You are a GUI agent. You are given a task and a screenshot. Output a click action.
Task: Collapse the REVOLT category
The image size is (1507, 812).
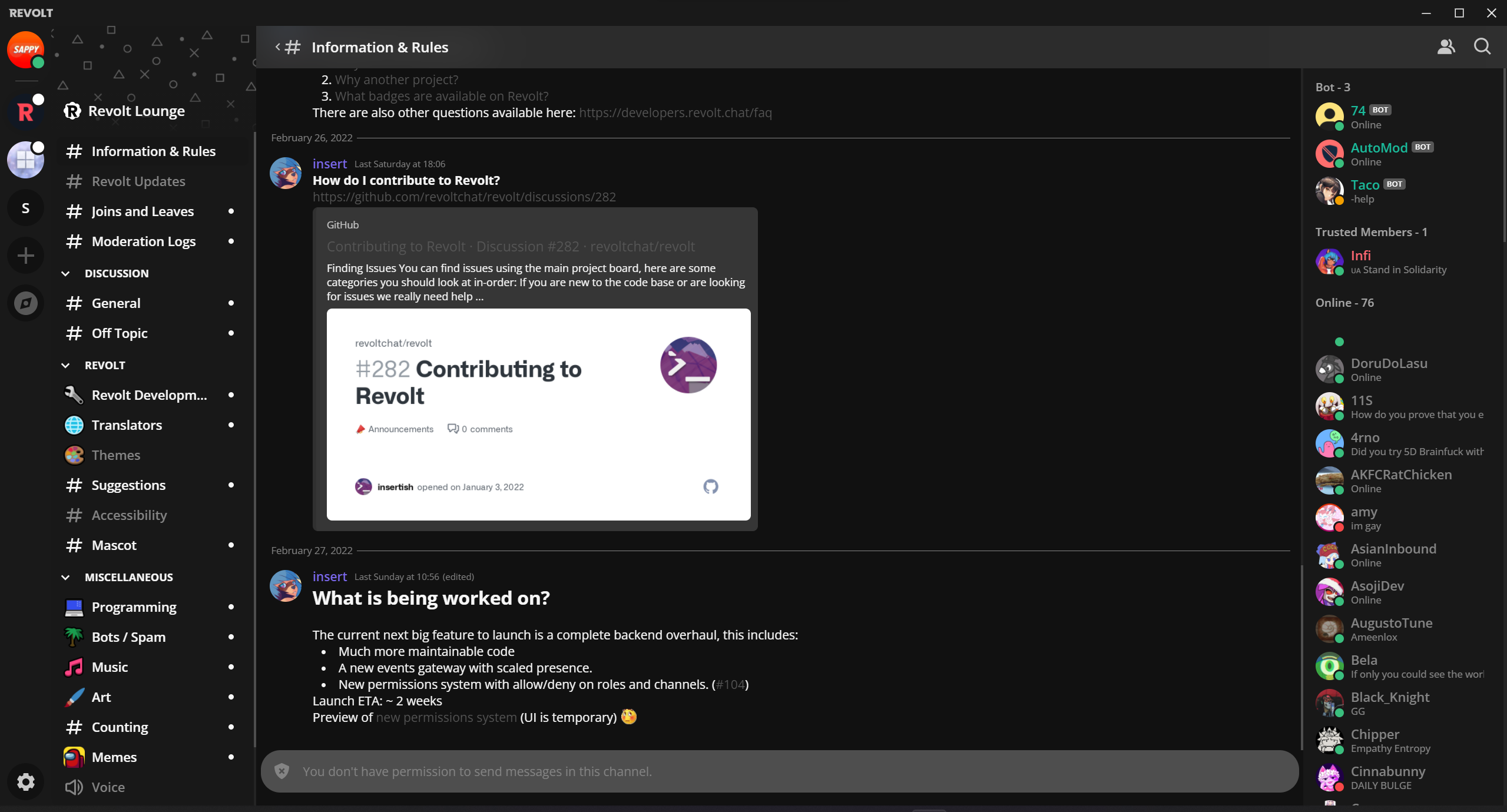coord(66,365)
